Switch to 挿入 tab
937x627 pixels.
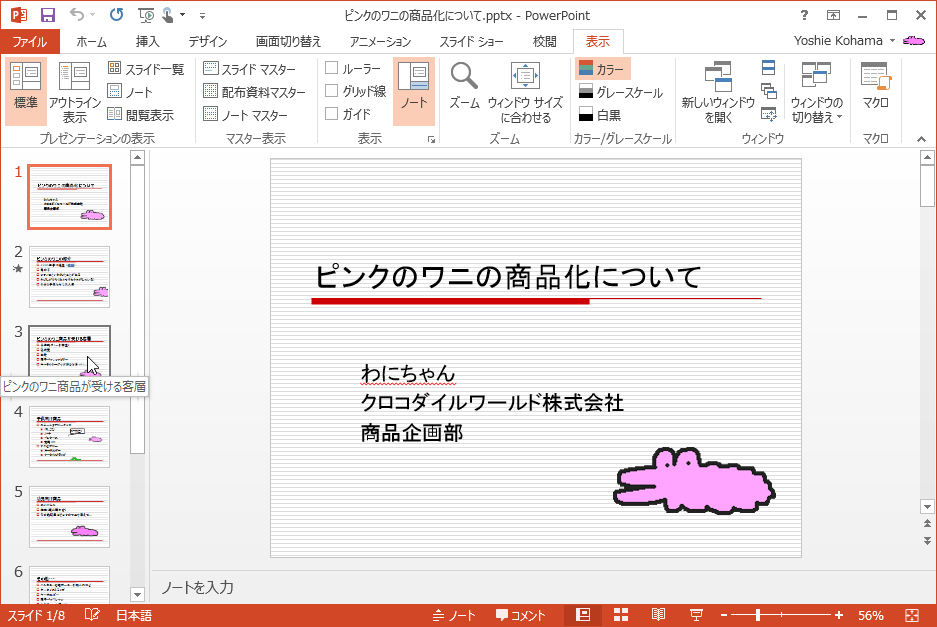pos(147,41)
